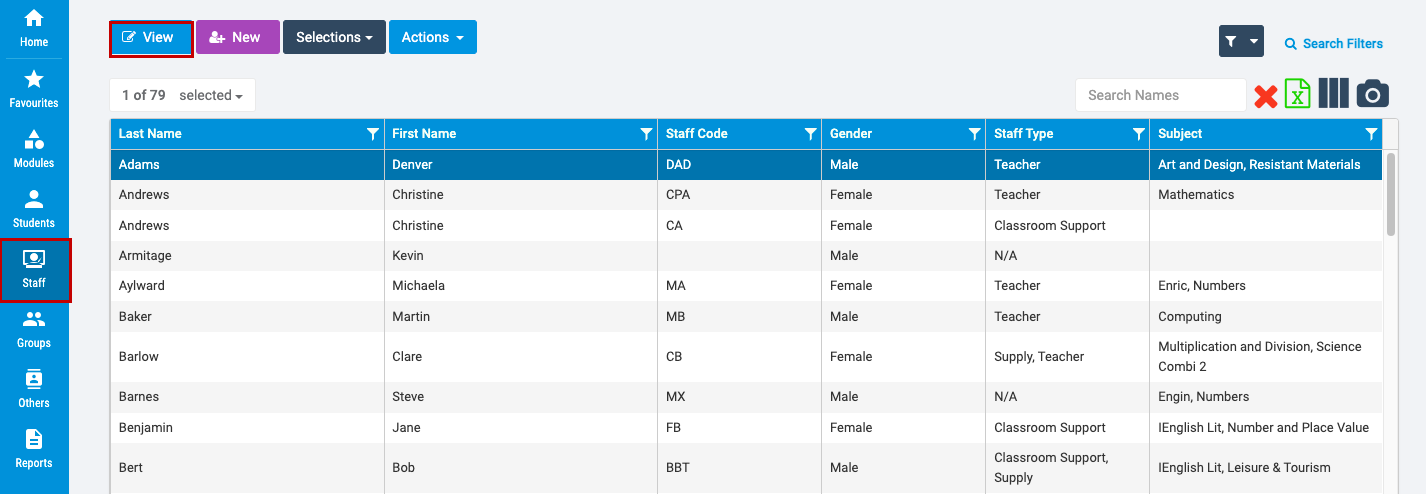Open the Subject column filter
The height and width of the screenshot is (494, 1426).
tap(1371, 134)
